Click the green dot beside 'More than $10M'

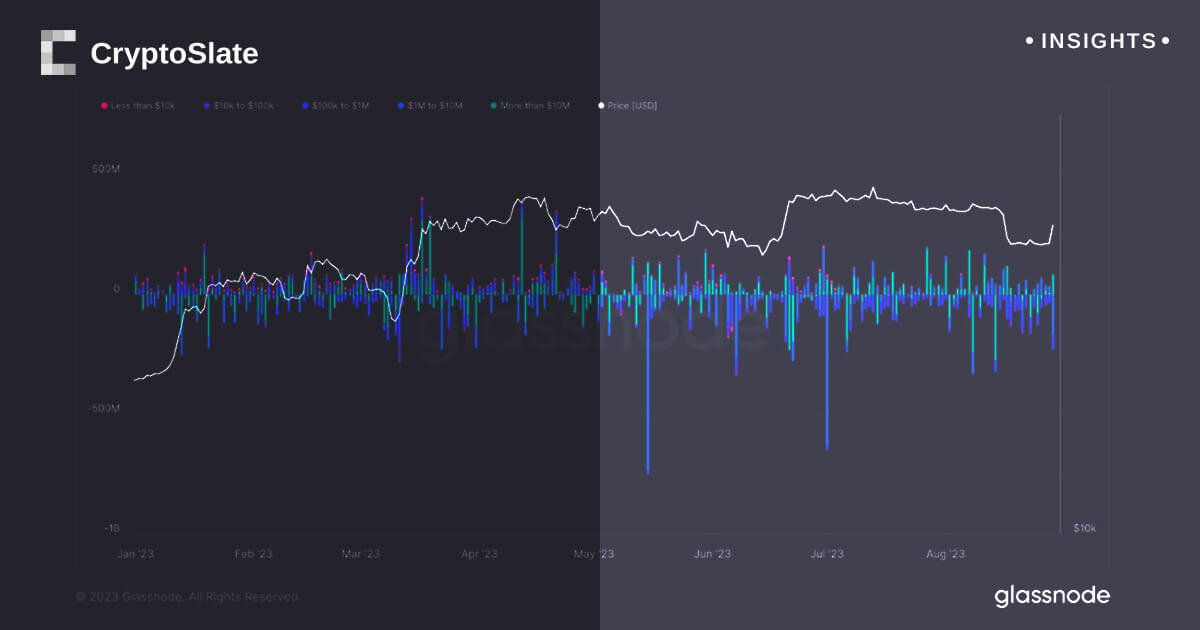[494, 105]
